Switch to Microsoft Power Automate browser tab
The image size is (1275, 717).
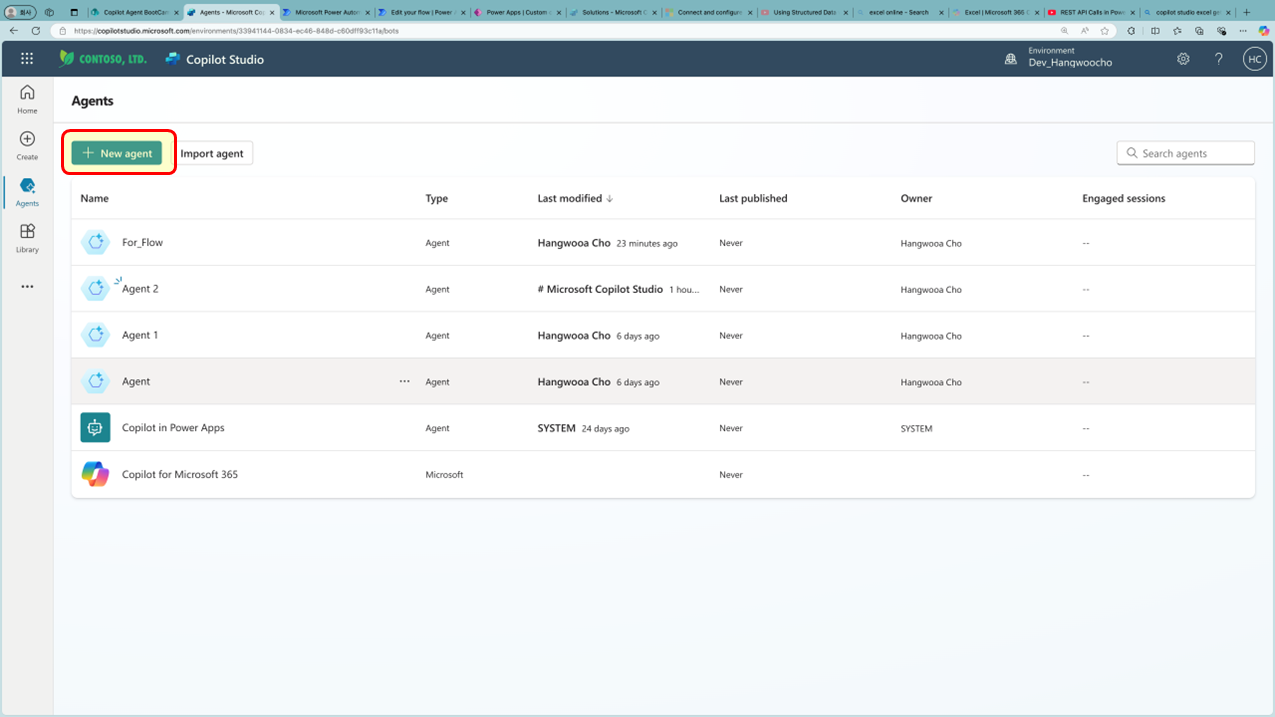(x=326, y=12)
